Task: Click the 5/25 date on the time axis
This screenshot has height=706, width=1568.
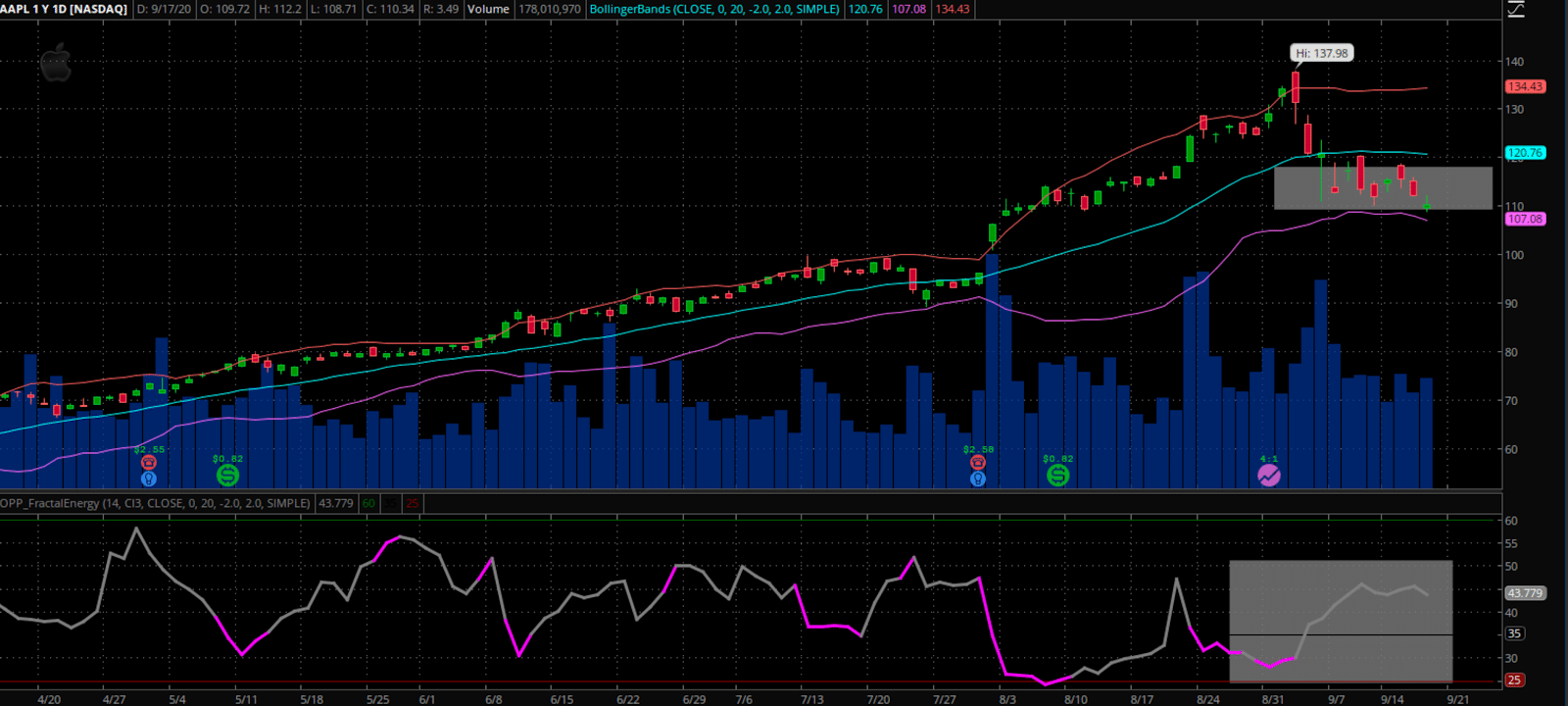Action: pos(377,699)
